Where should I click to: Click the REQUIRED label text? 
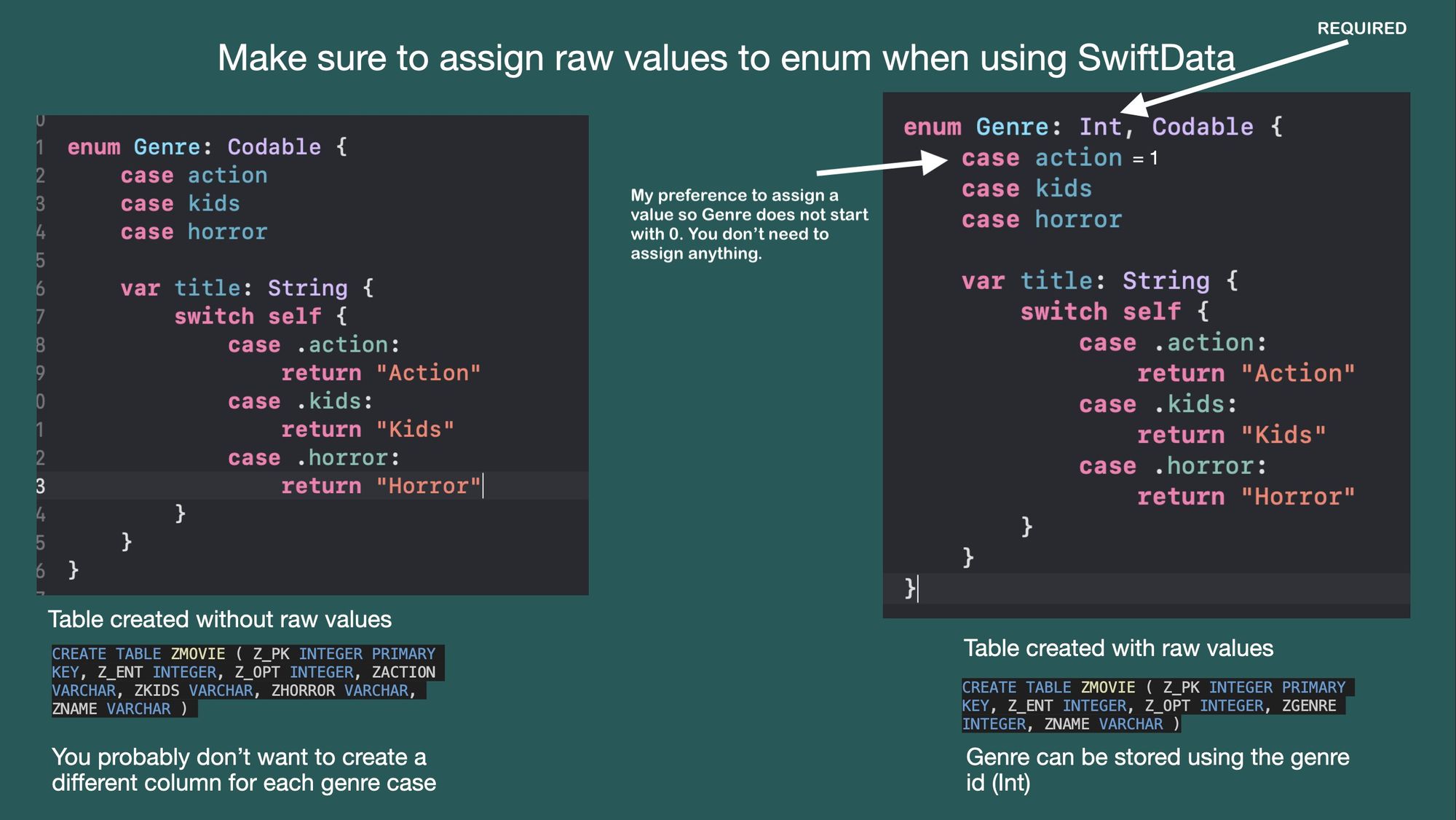pyautogui.click(x=1361, y=28)
